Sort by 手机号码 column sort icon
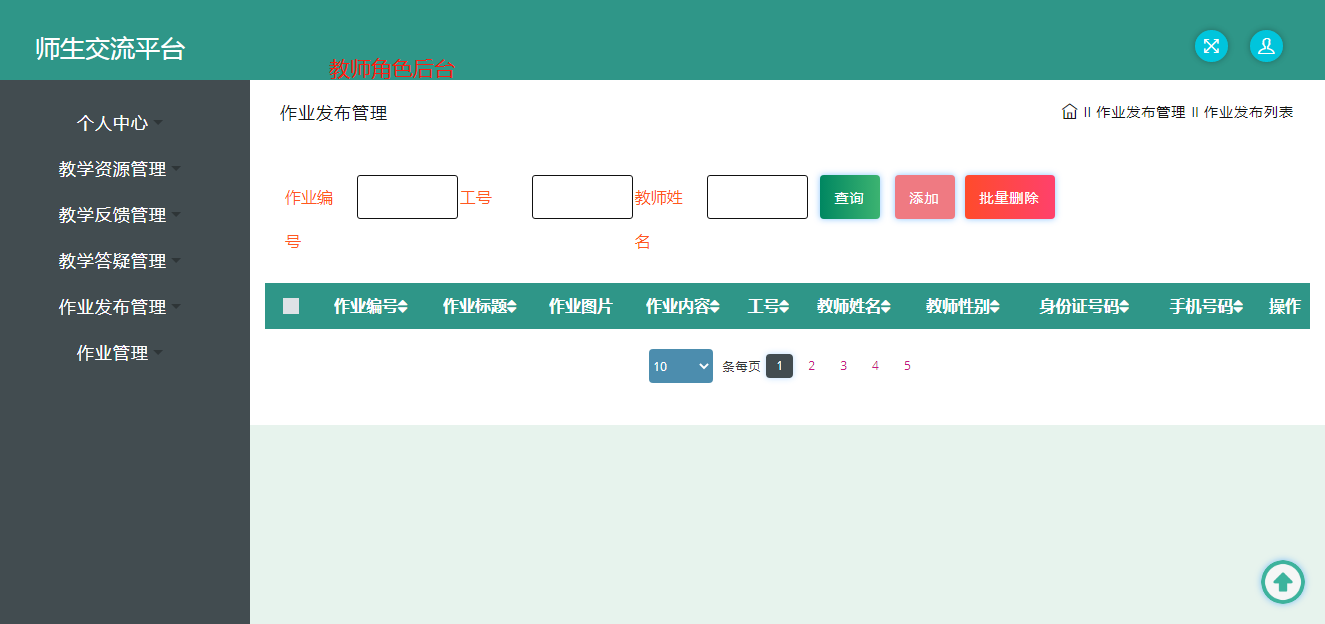 [1238, 307]
